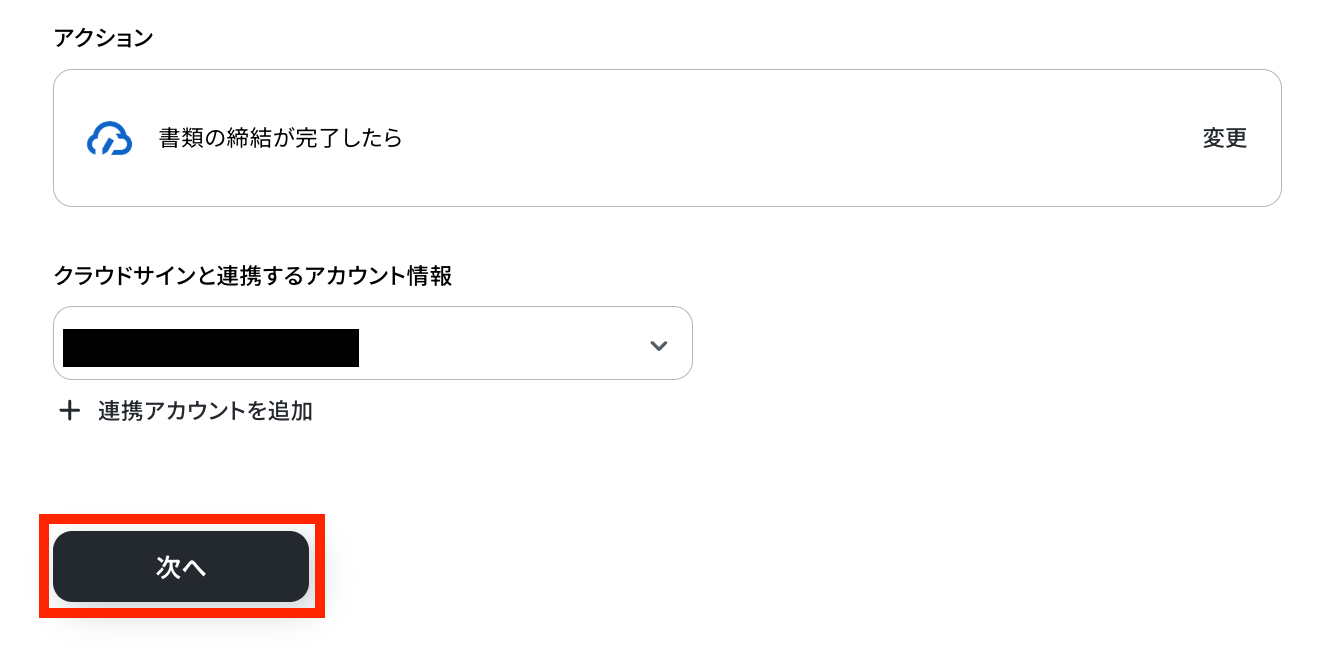The width and height of the screenshot is (1336, 660).
Task: Click the red outline around 次へ button
Action: pos(42,567)
